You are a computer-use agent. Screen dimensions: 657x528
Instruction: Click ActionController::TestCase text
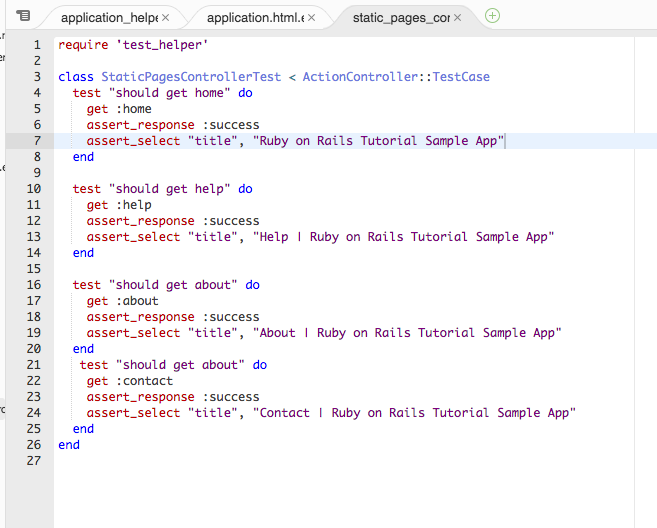(x=396, y=77)
